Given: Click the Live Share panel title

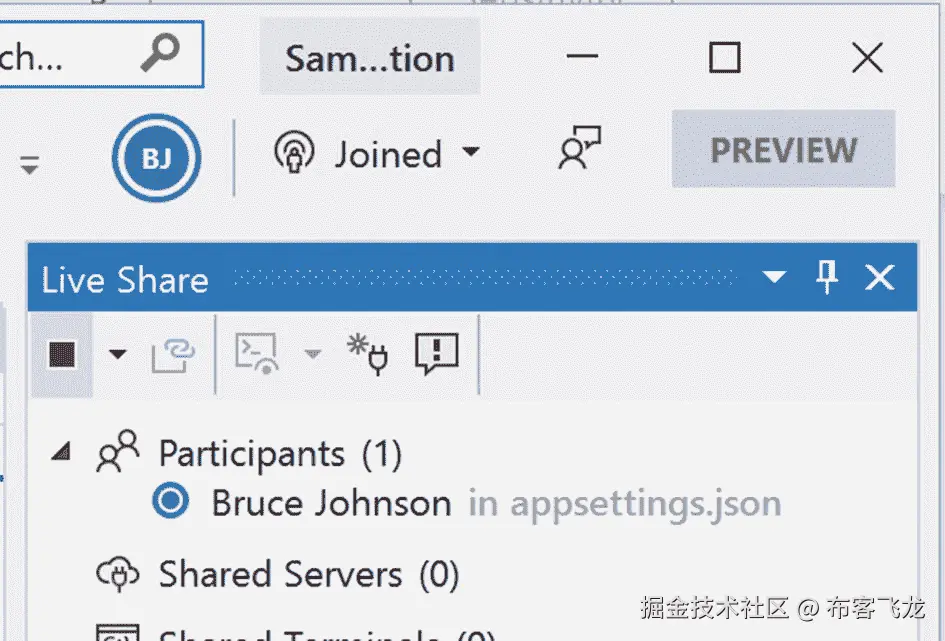Looking at the screenshot, I should (125, 281).
